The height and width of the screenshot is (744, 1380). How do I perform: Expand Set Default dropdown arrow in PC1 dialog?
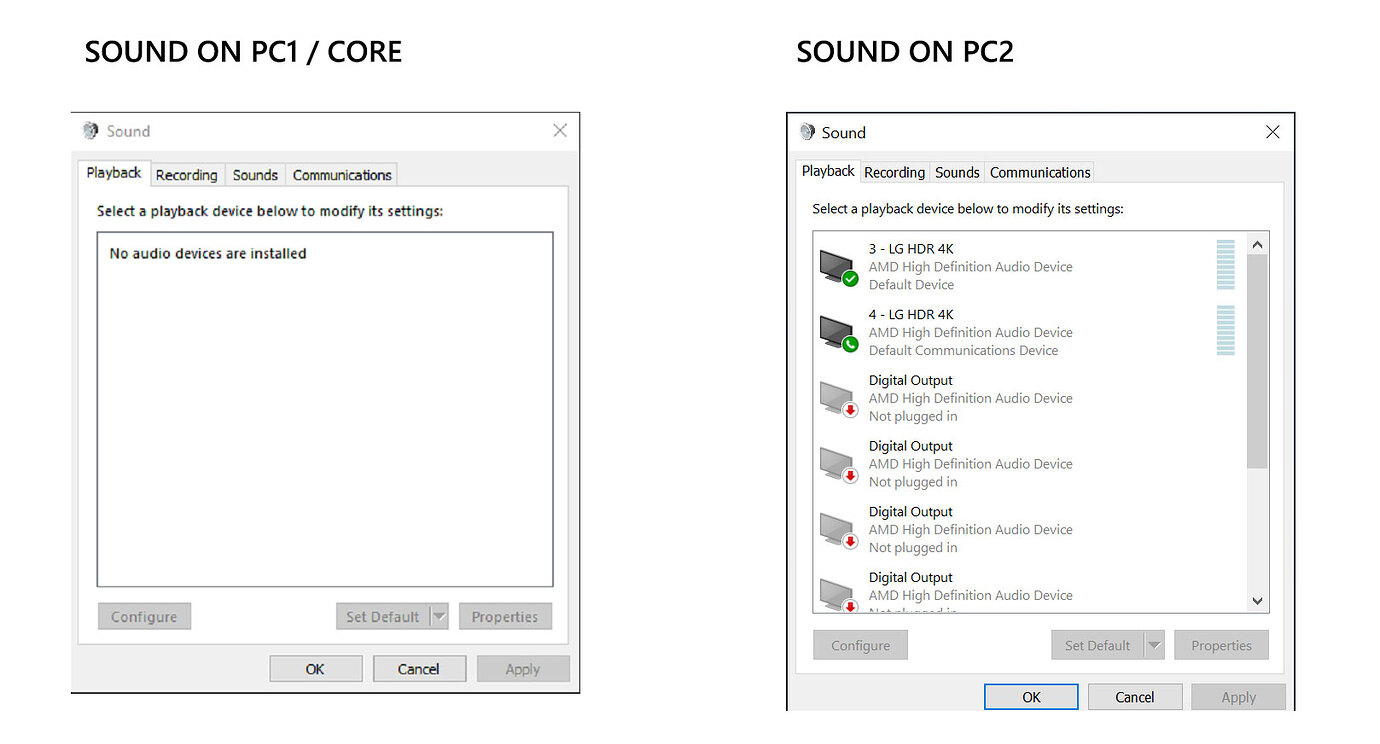click(439, 617)
